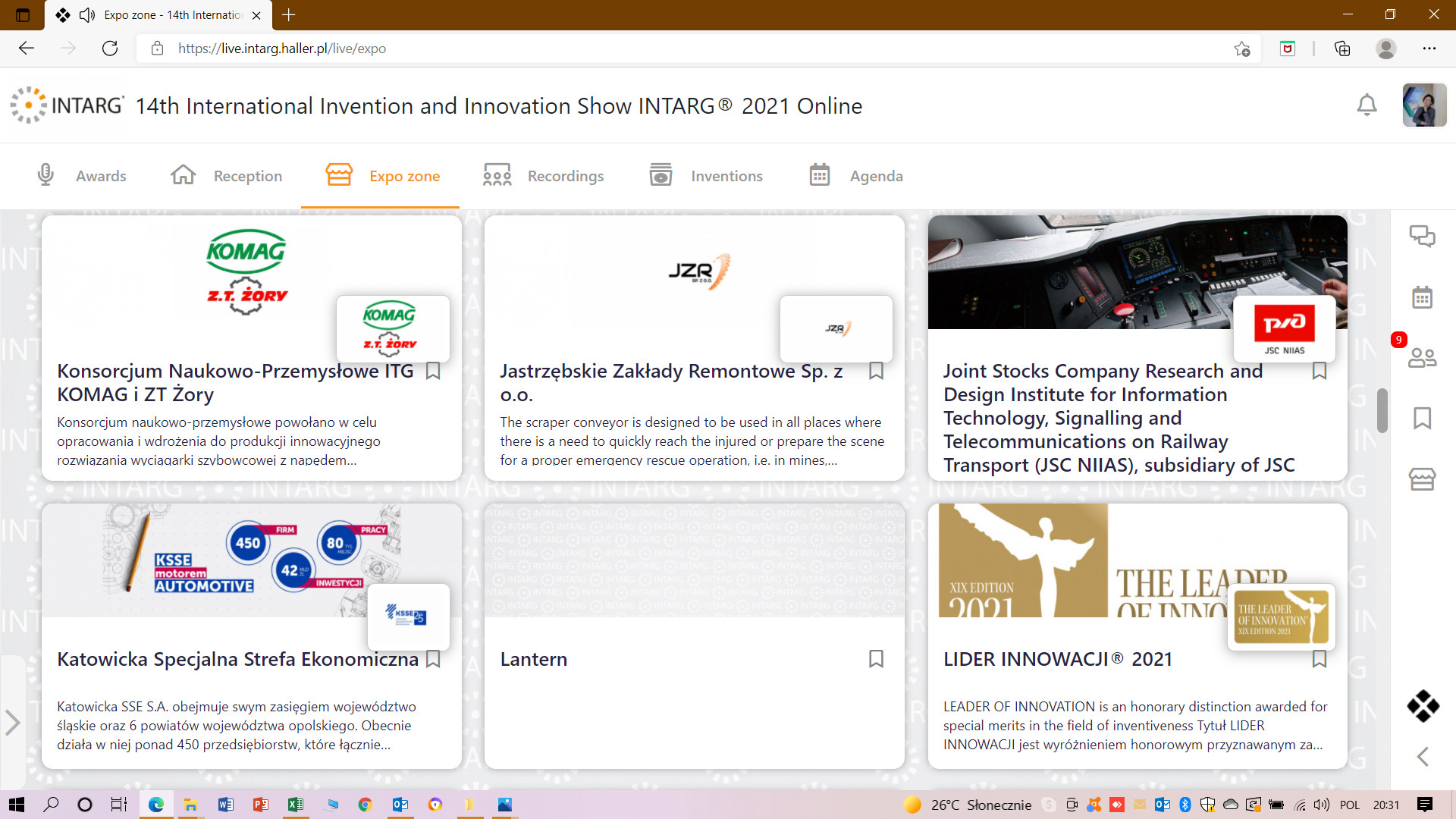Click the JZR small logo thumbnail

(836, 328)
